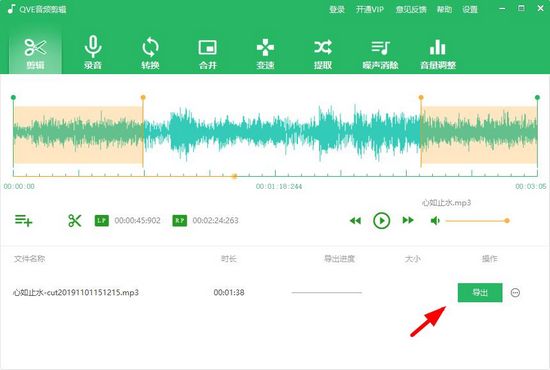Click the playhead position dot on timeline
Screen dimensions: 550x370
tap(234, 176)
